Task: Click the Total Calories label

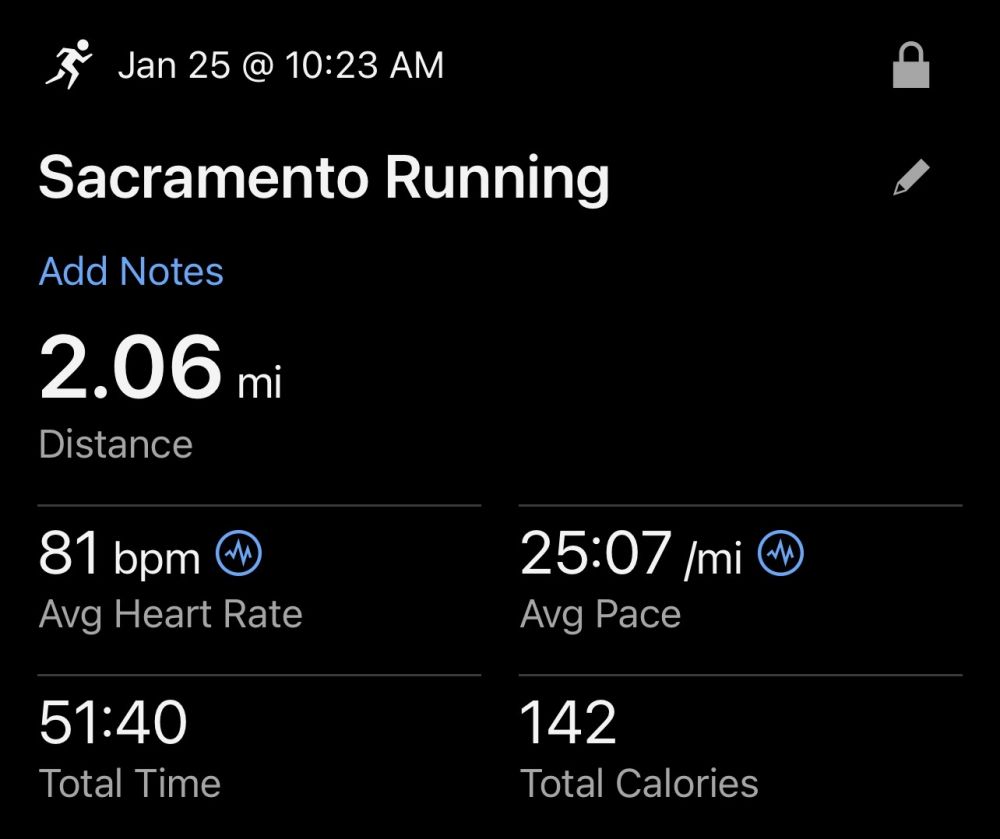Action: tap(639, 783)
